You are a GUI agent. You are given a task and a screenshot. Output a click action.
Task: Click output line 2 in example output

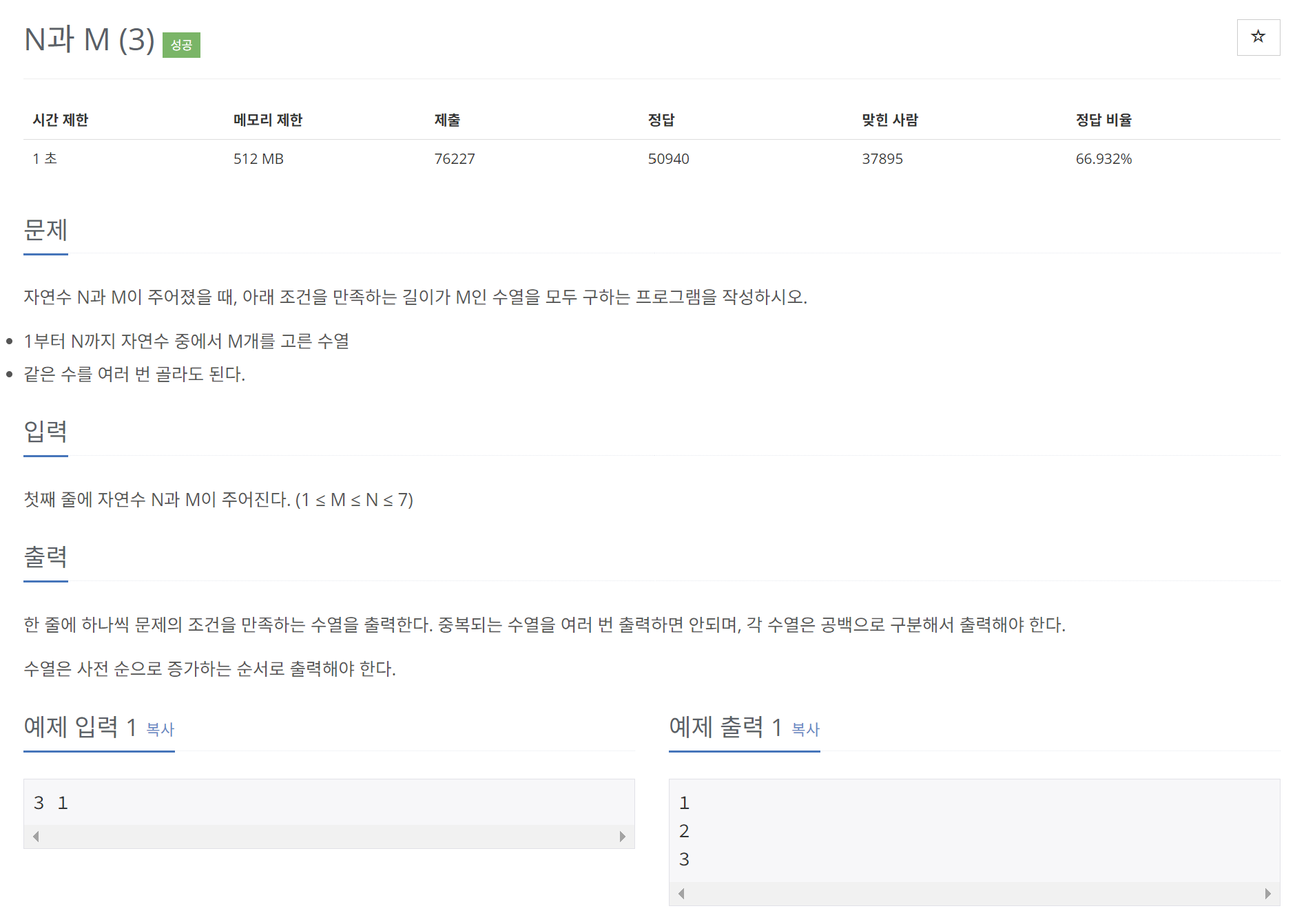pyautogui.click(x=684, y=831)
